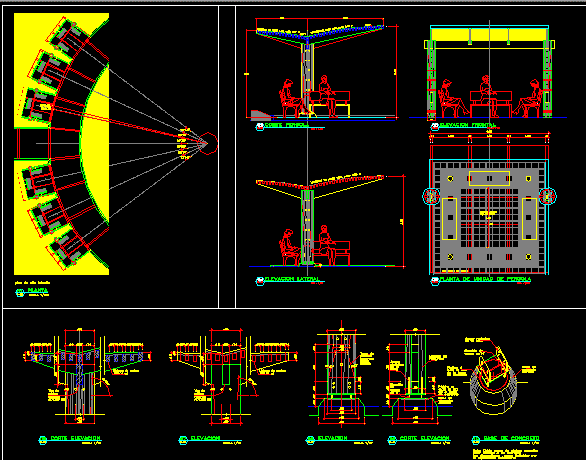586x460 pixels.
Task: Click the view marker beside ELEVACION FRONTAL
Action: coord(435,127)
